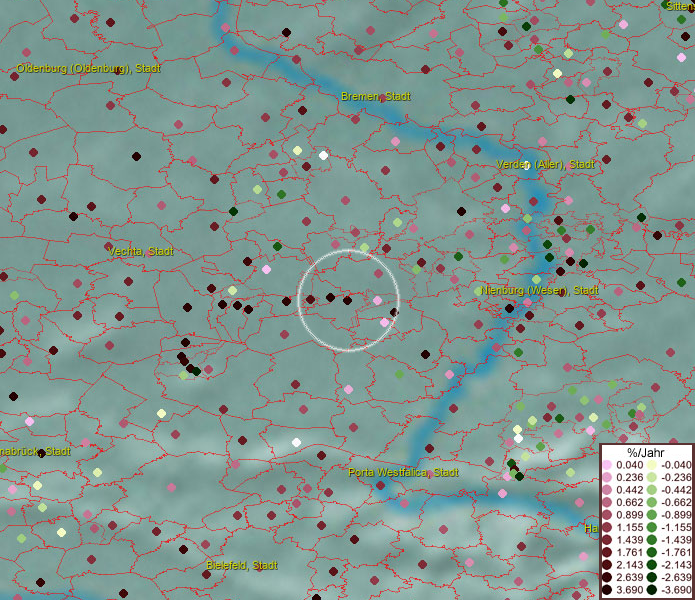Select the Oldenburg (Oldenburg), Stadt label

point(88,68)
